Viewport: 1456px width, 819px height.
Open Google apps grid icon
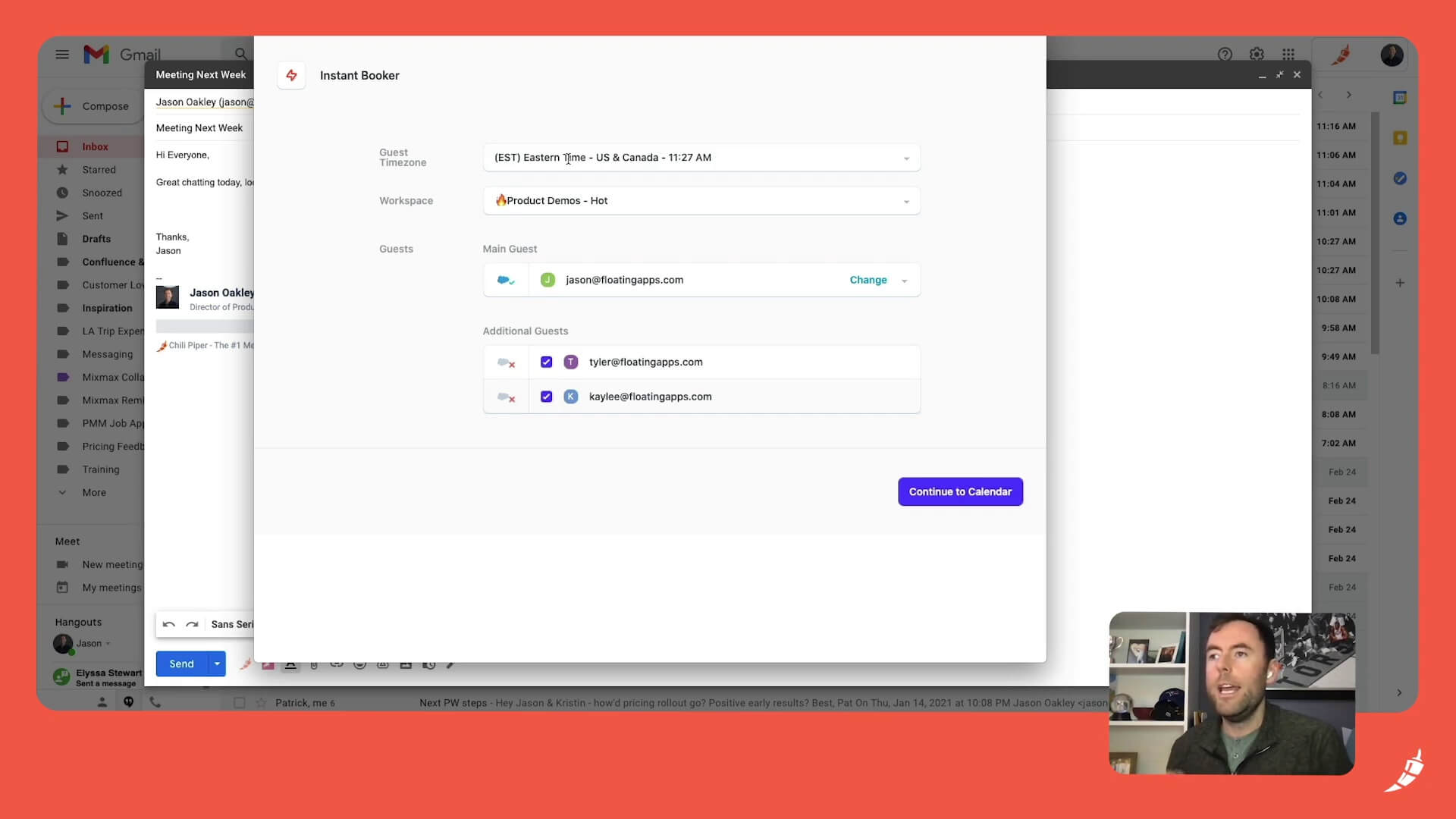click(1288, 55)
